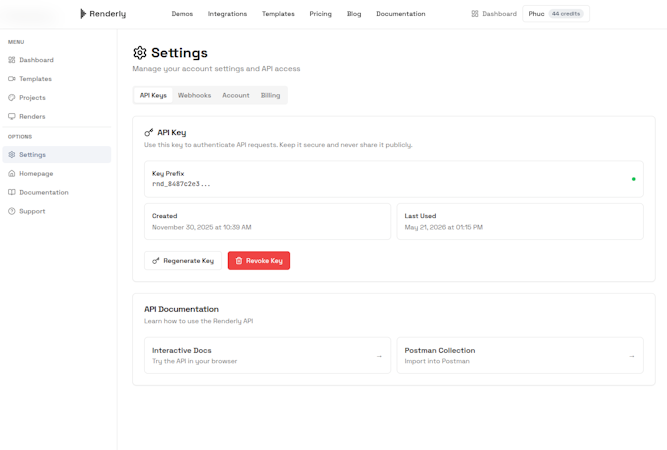Viewport: 667px width, 450px height.
Task: Open Documentation book icon in sidebar
Action: click(11, 192)
